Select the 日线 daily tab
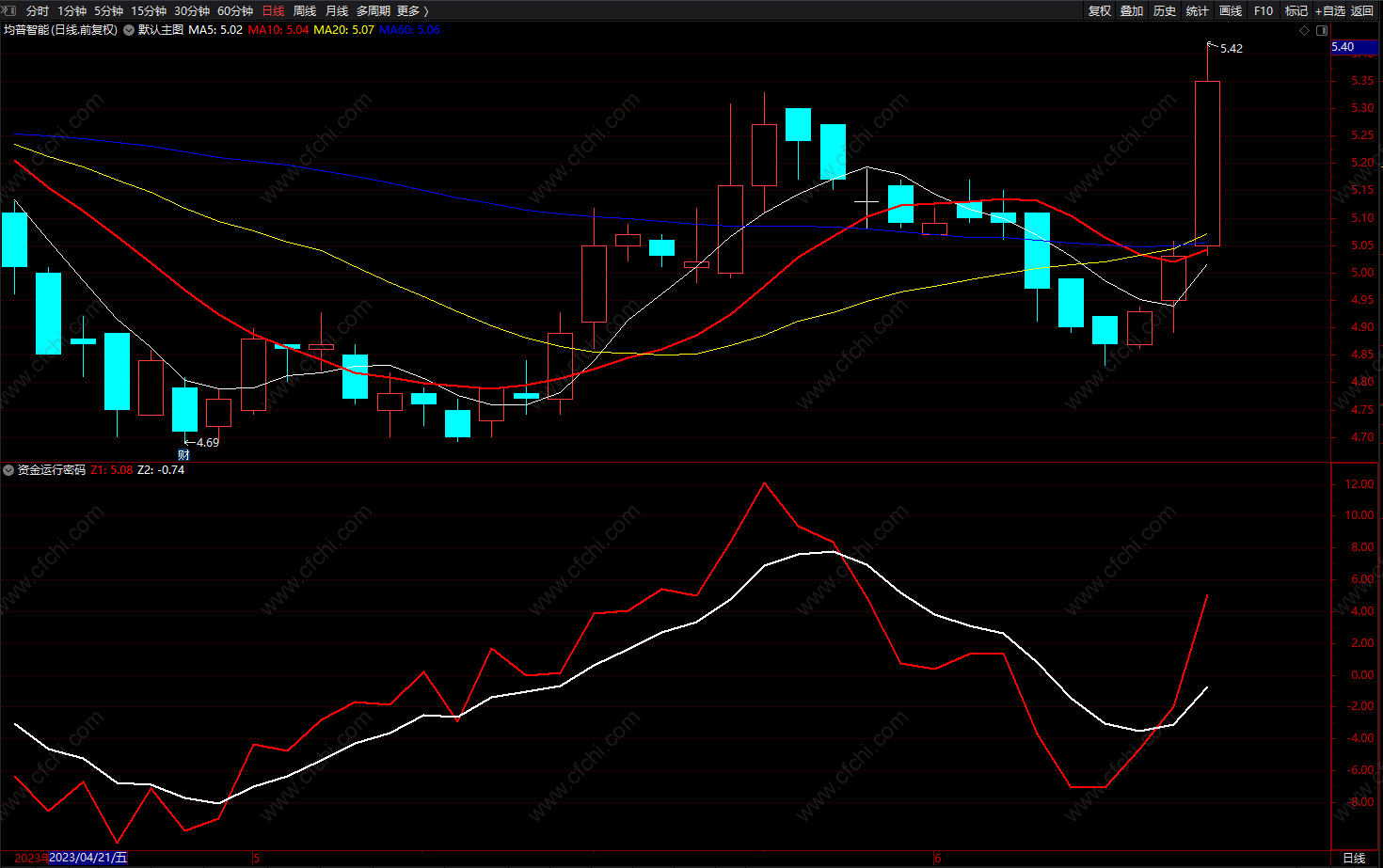The height and width of the screenshot is (868, 1383). click(x=273, y=11)
